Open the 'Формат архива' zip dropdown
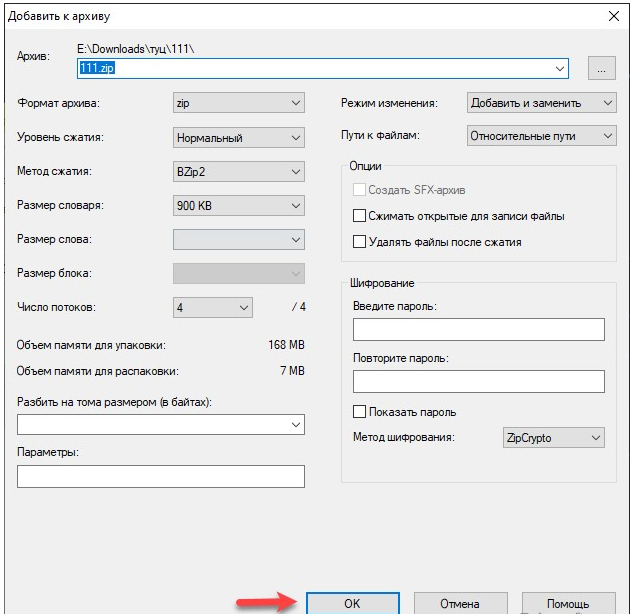 click(238, 103)
